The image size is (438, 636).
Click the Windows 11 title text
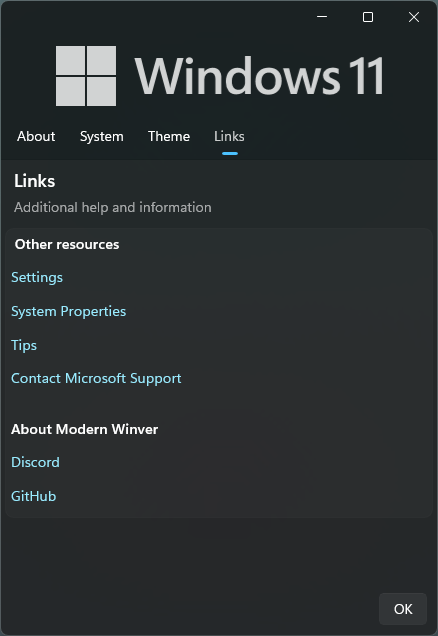259,76
